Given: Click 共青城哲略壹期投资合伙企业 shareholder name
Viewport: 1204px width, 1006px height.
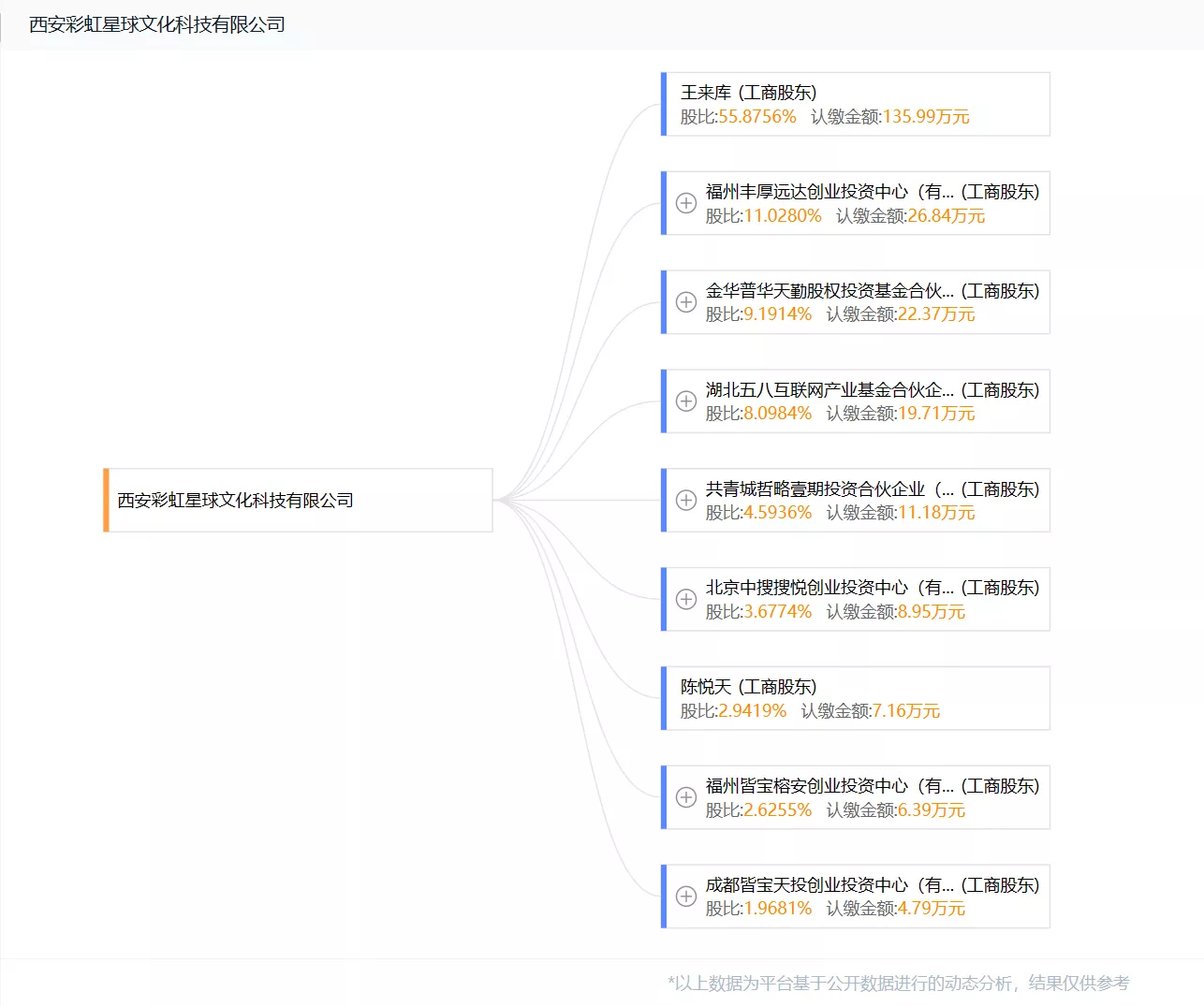Looking at the screenshot, I should tap(830, 489).
